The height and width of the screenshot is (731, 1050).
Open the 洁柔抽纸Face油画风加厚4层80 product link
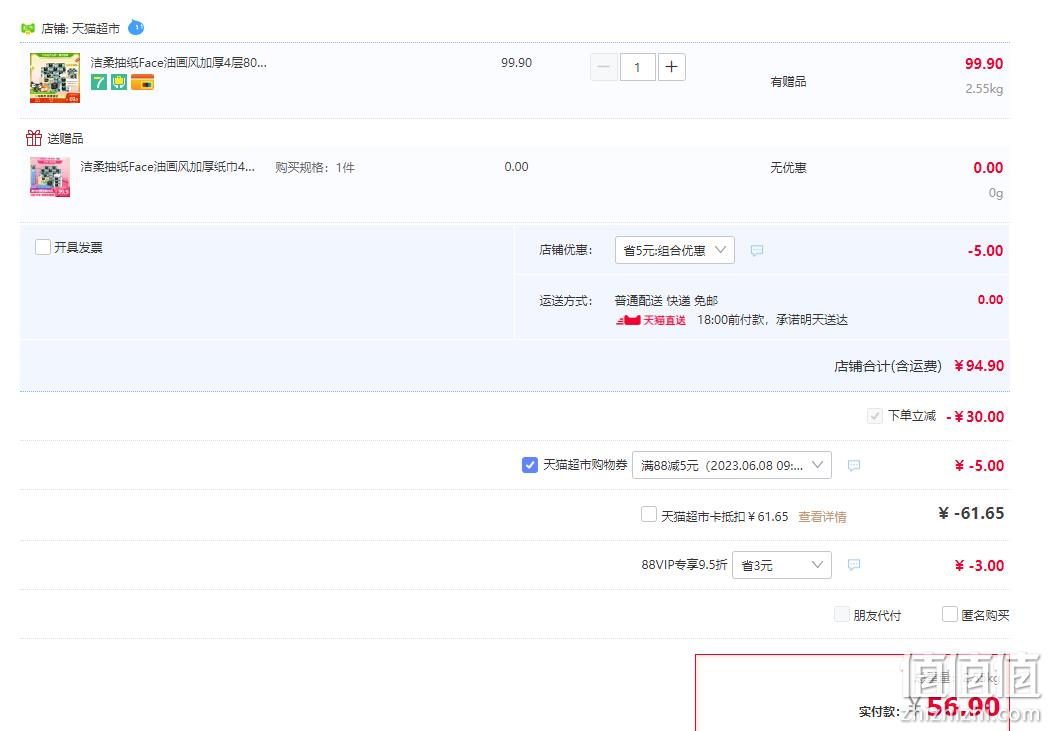click(178, 63)
